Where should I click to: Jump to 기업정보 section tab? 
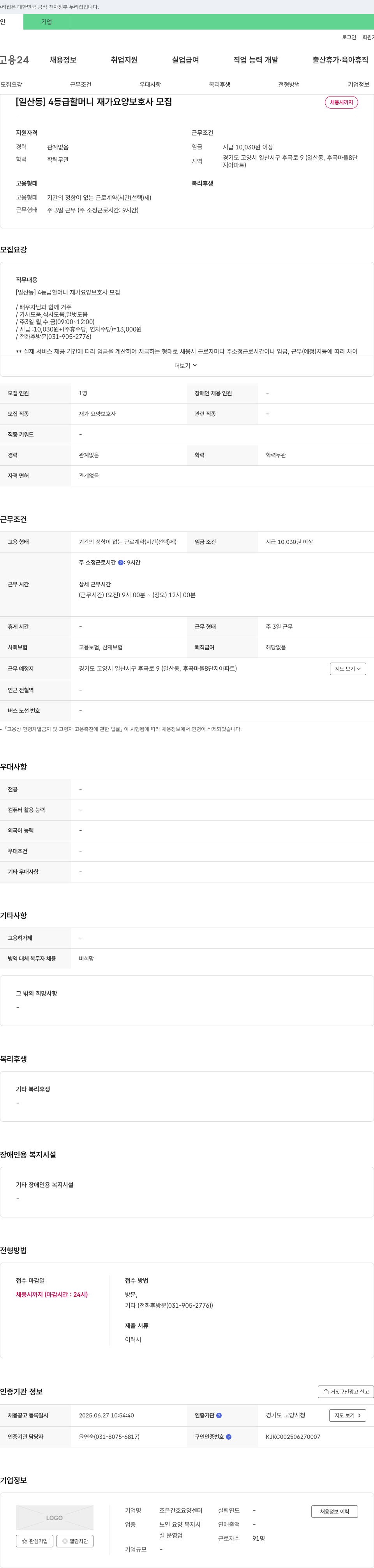point(358,84)
